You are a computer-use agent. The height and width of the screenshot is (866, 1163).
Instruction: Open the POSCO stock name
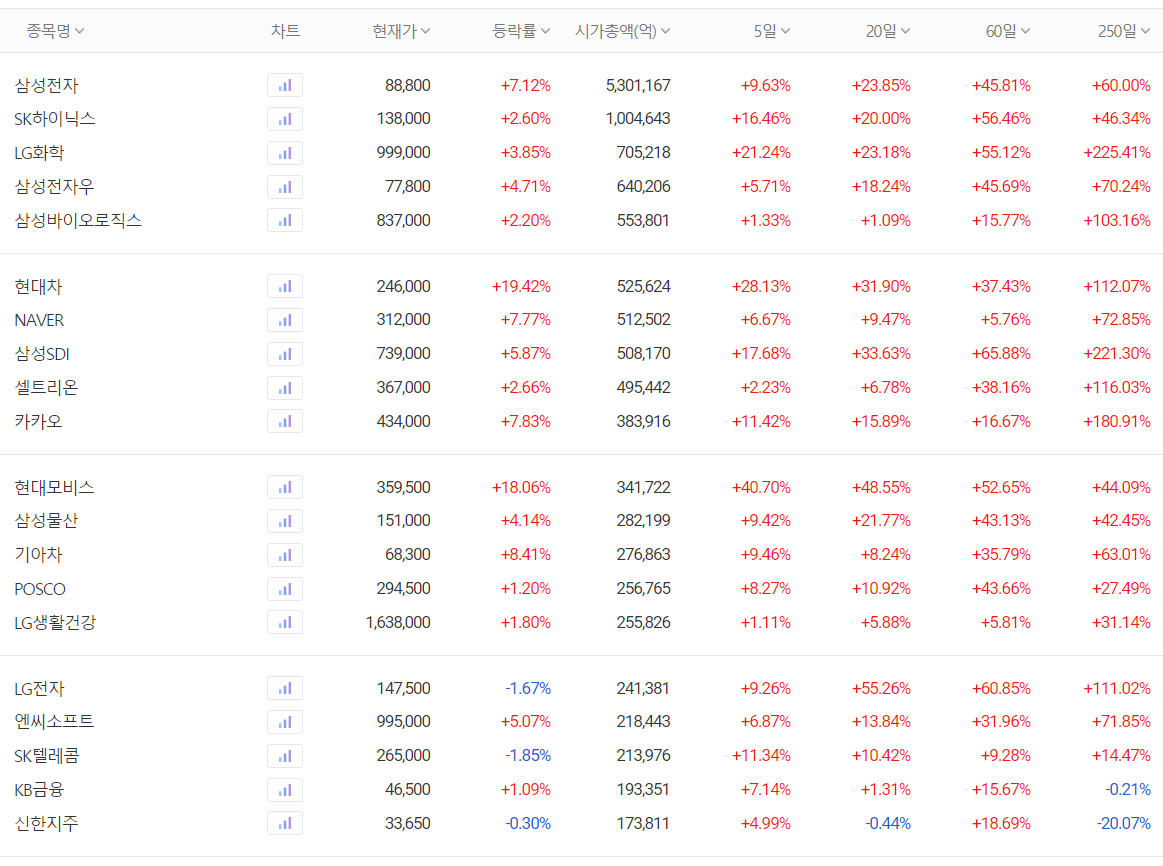[40, 589]
